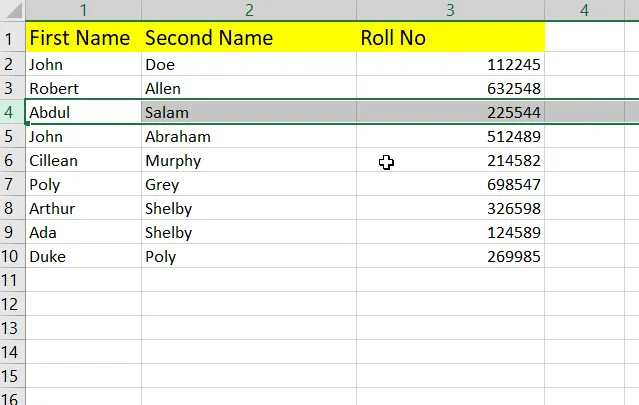This screenshot has width=639, height=405.
Task: Click the "First Name" header cell
Action: tap(83, 38)
